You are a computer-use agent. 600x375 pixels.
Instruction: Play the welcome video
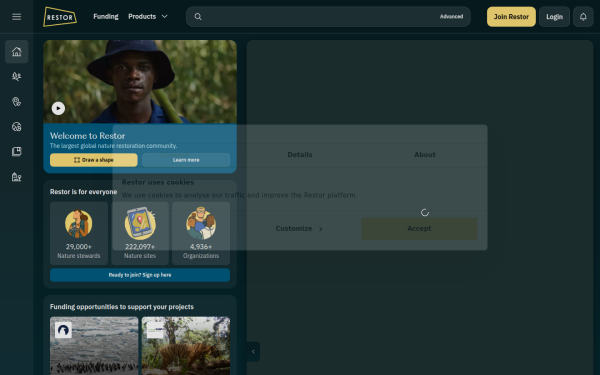tap(58, 108)
